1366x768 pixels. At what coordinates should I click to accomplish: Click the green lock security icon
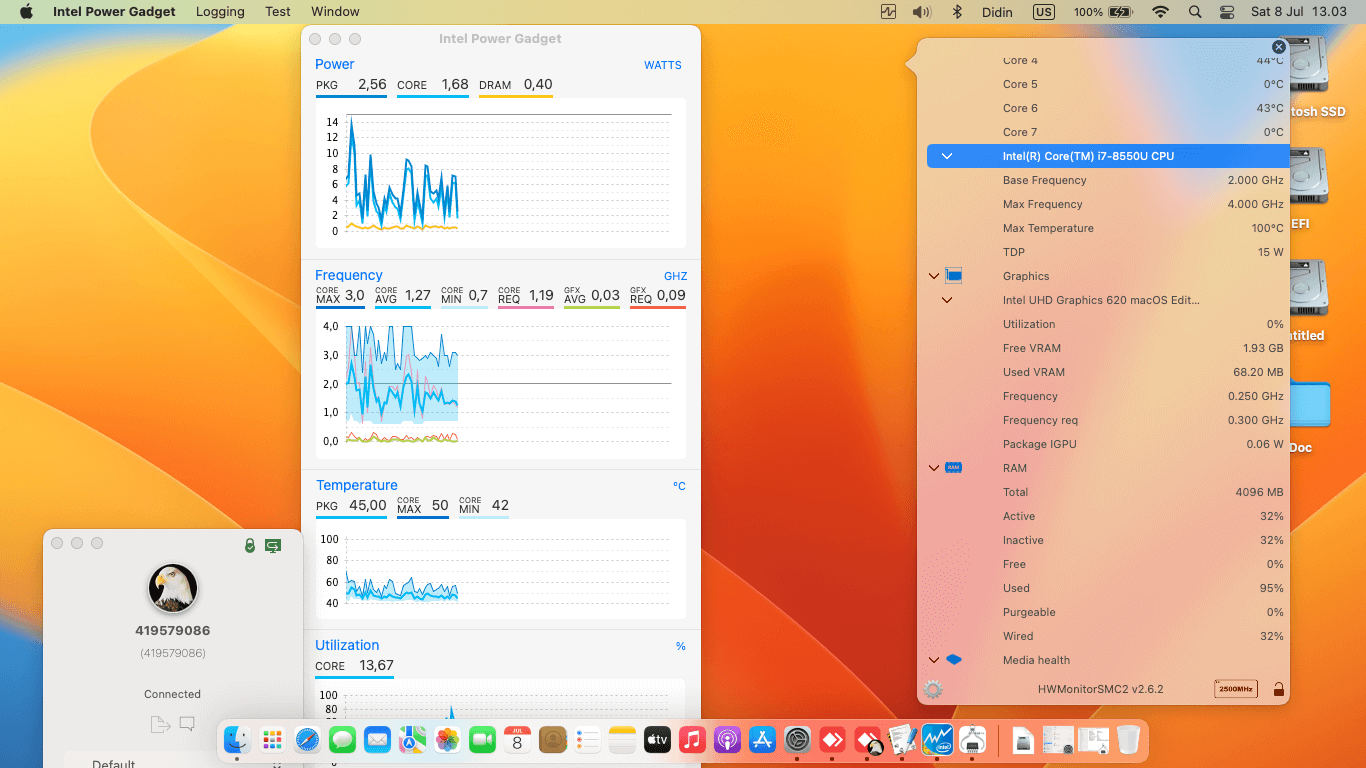pyautogui.click(x=250, y=545)
